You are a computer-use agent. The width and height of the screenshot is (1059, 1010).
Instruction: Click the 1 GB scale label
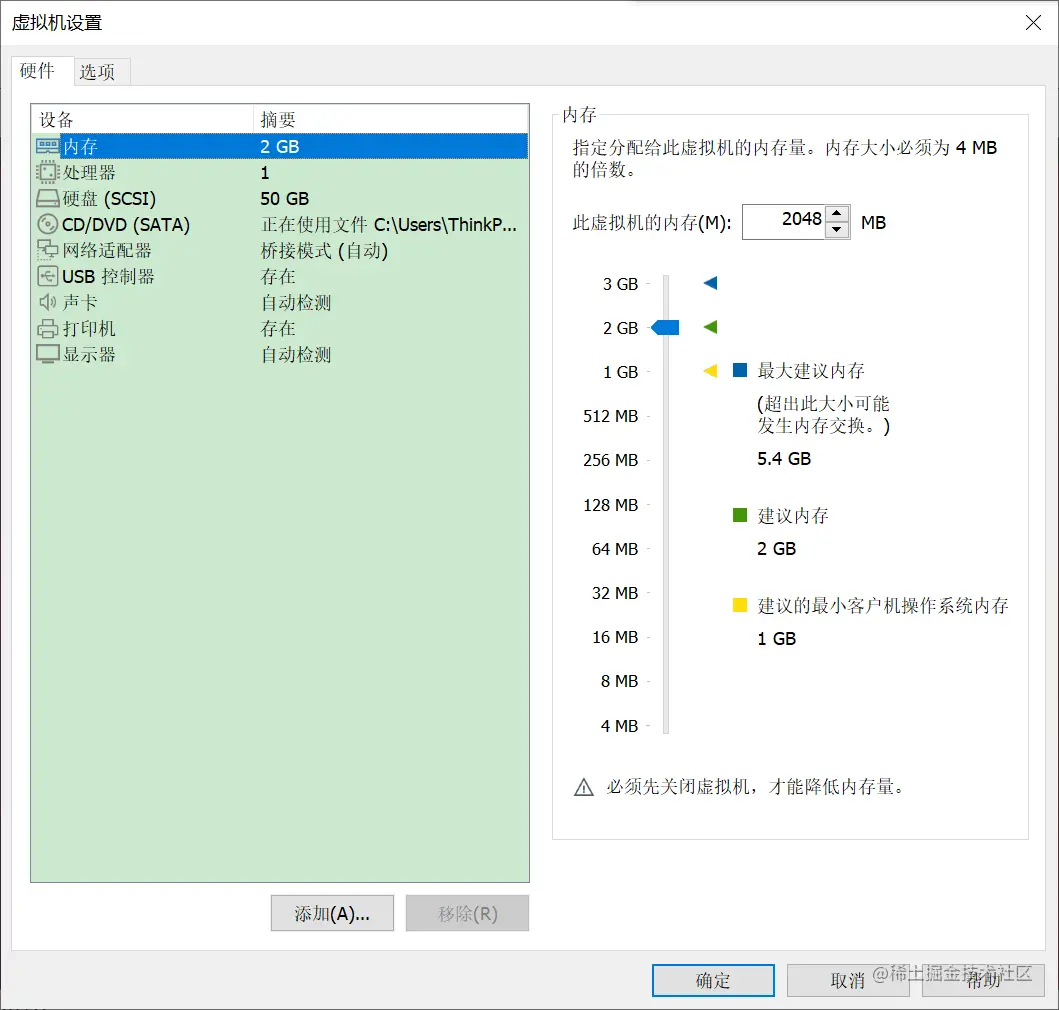click(620, 372)
